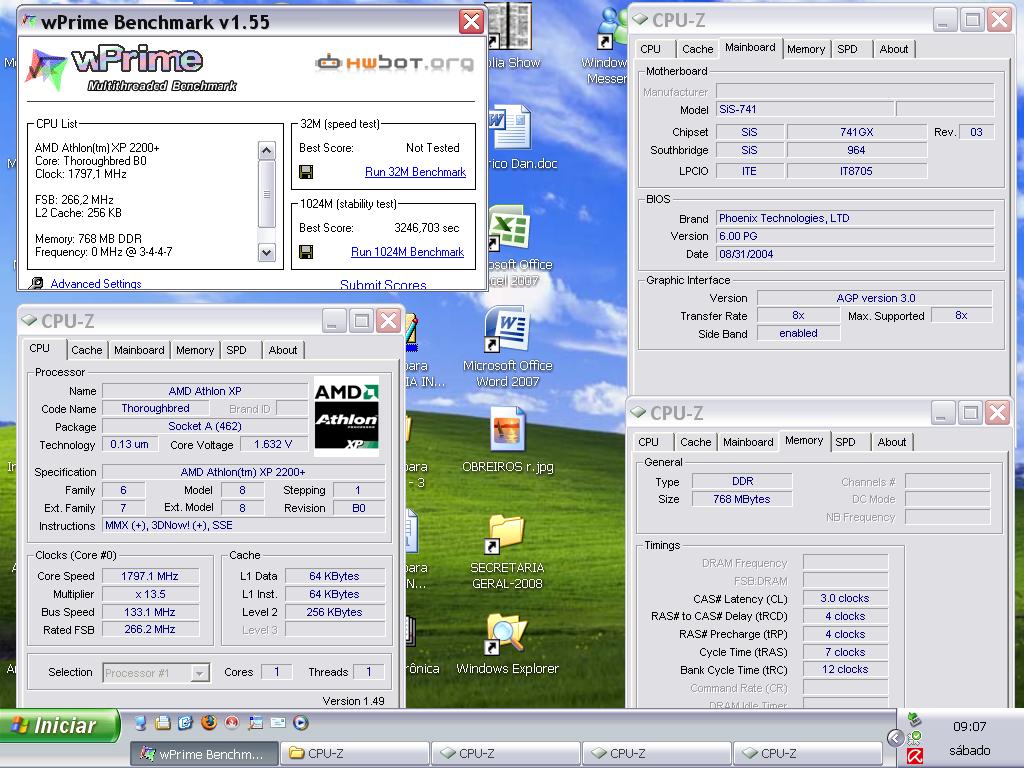
Task: Launch Windows Media Player from quick launch
Action: pos(300,722)
